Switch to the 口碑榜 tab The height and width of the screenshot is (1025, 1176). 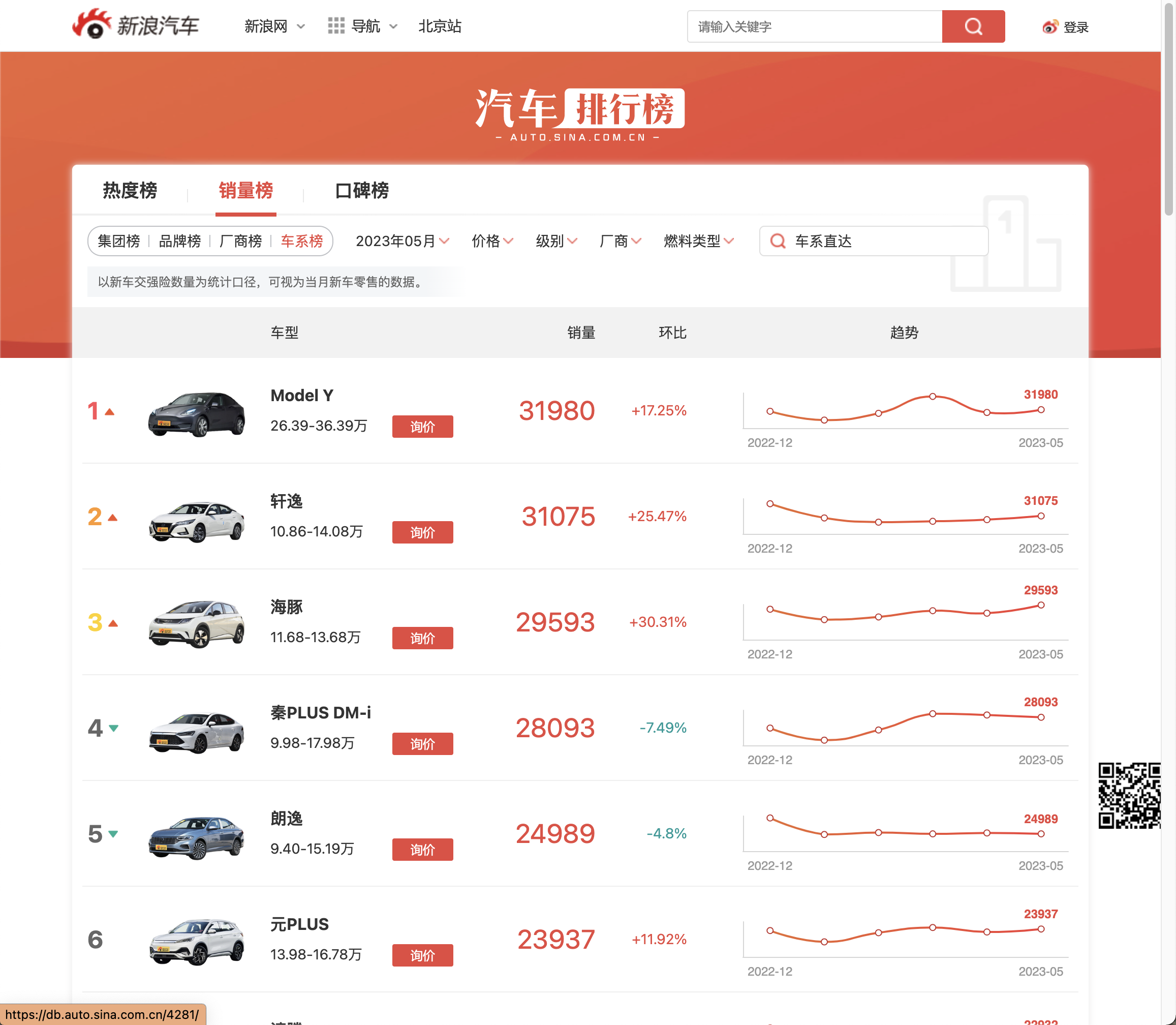point(362,190)
